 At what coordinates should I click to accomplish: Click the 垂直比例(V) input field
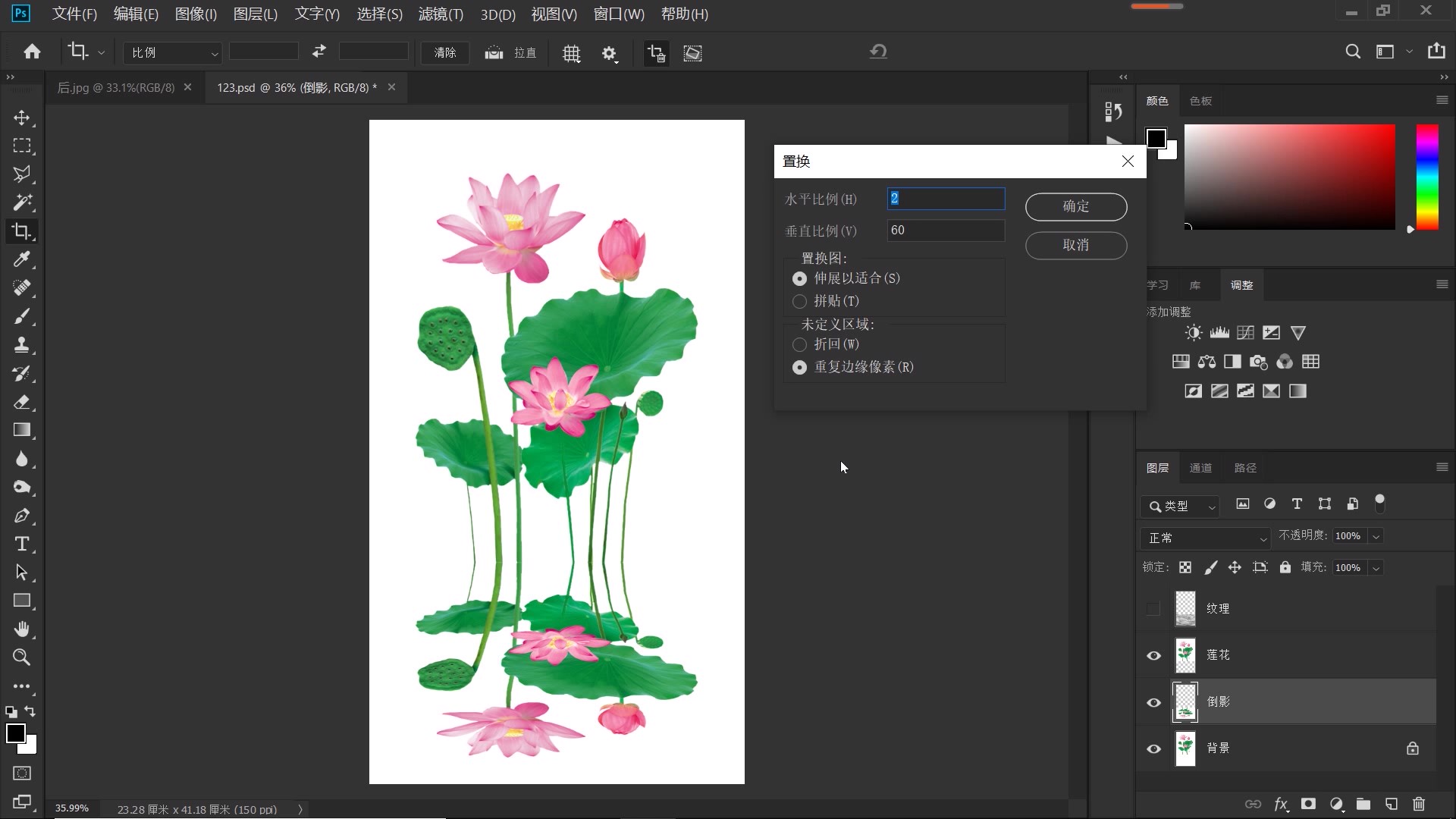[x=945, y=231]
